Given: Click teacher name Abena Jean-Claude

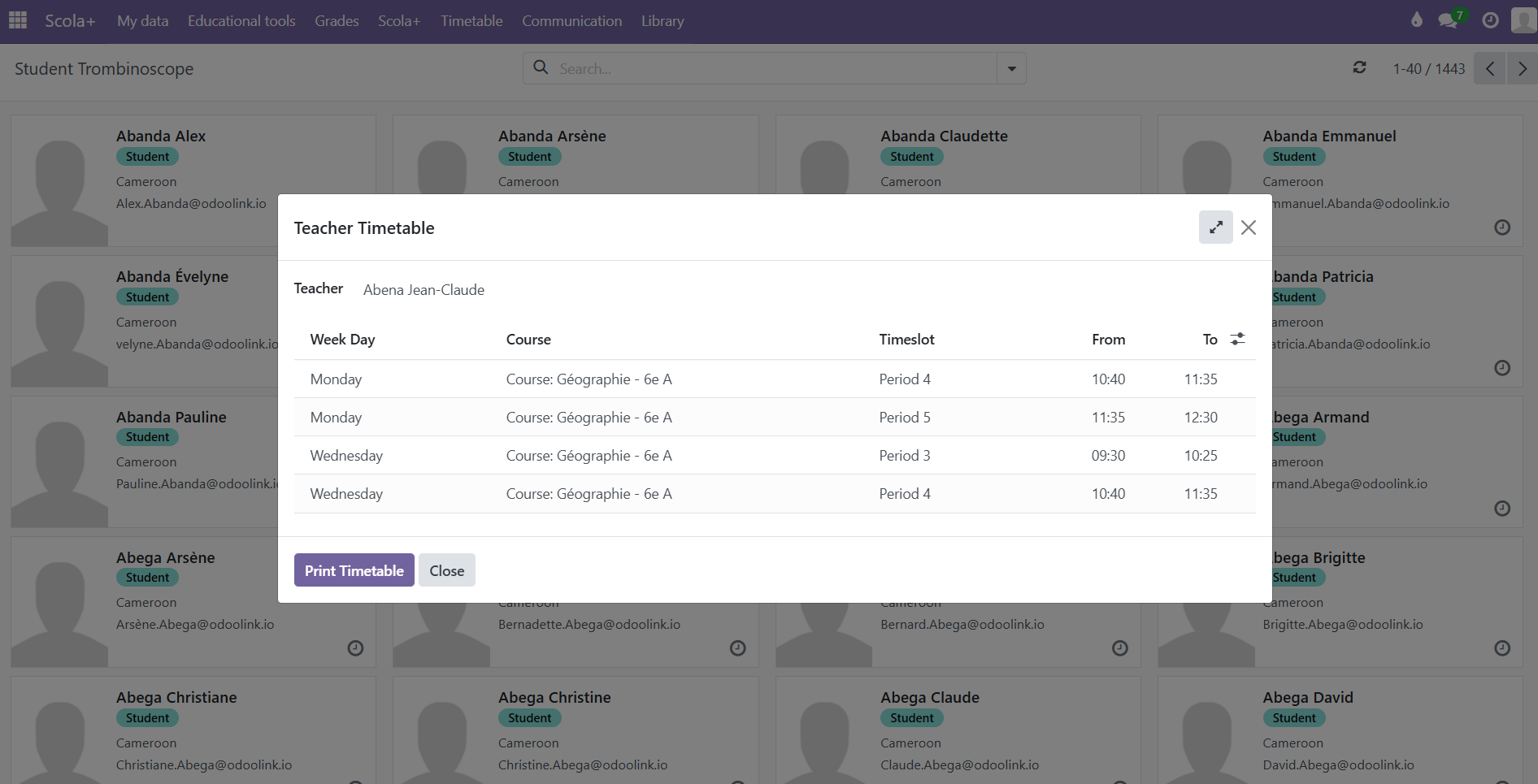Looking at the screenshot, I should point(424,290).
